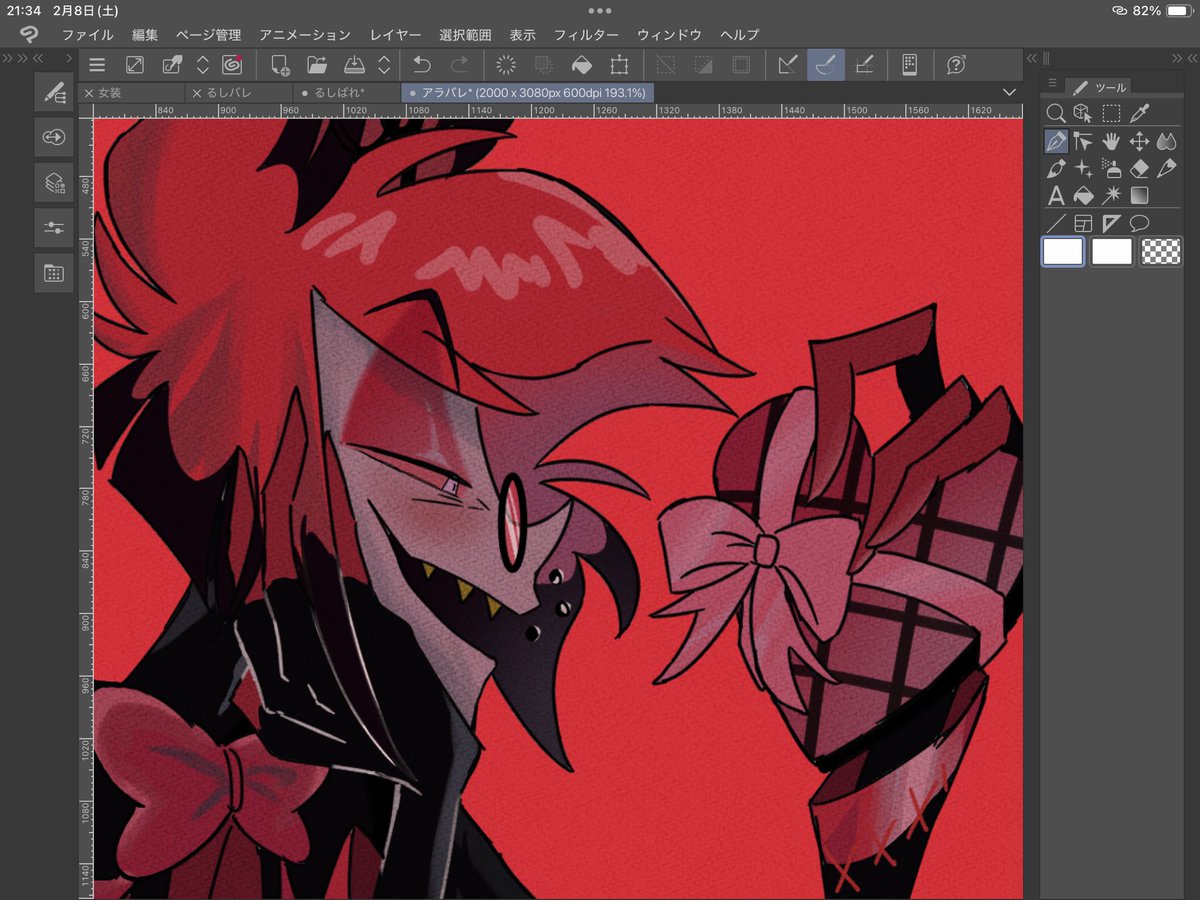1200x900 pixels.
Task: Select the Frame border panel tool
Action: [x=1083, y=222]
